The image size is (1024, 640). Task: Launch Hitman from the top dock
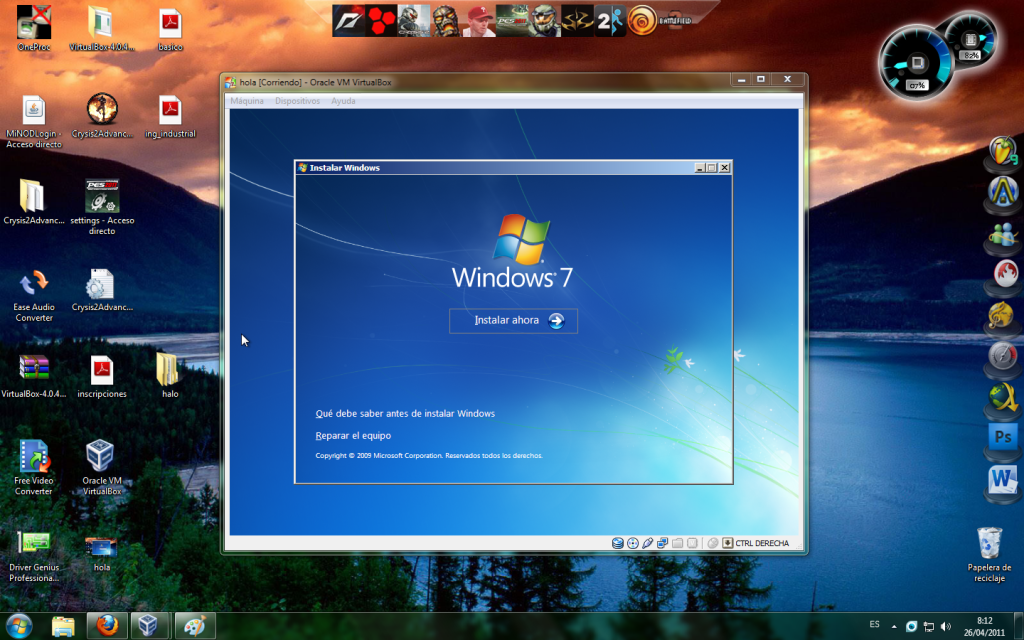577,21
